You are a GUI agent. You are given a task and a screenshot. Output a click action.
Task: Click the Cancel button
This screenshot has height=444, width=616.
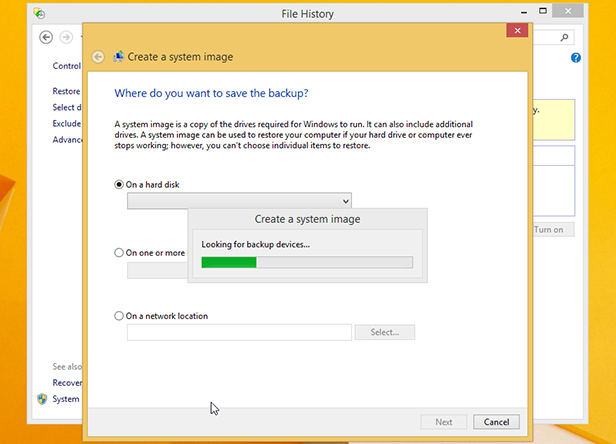click(x=496, y=422)
